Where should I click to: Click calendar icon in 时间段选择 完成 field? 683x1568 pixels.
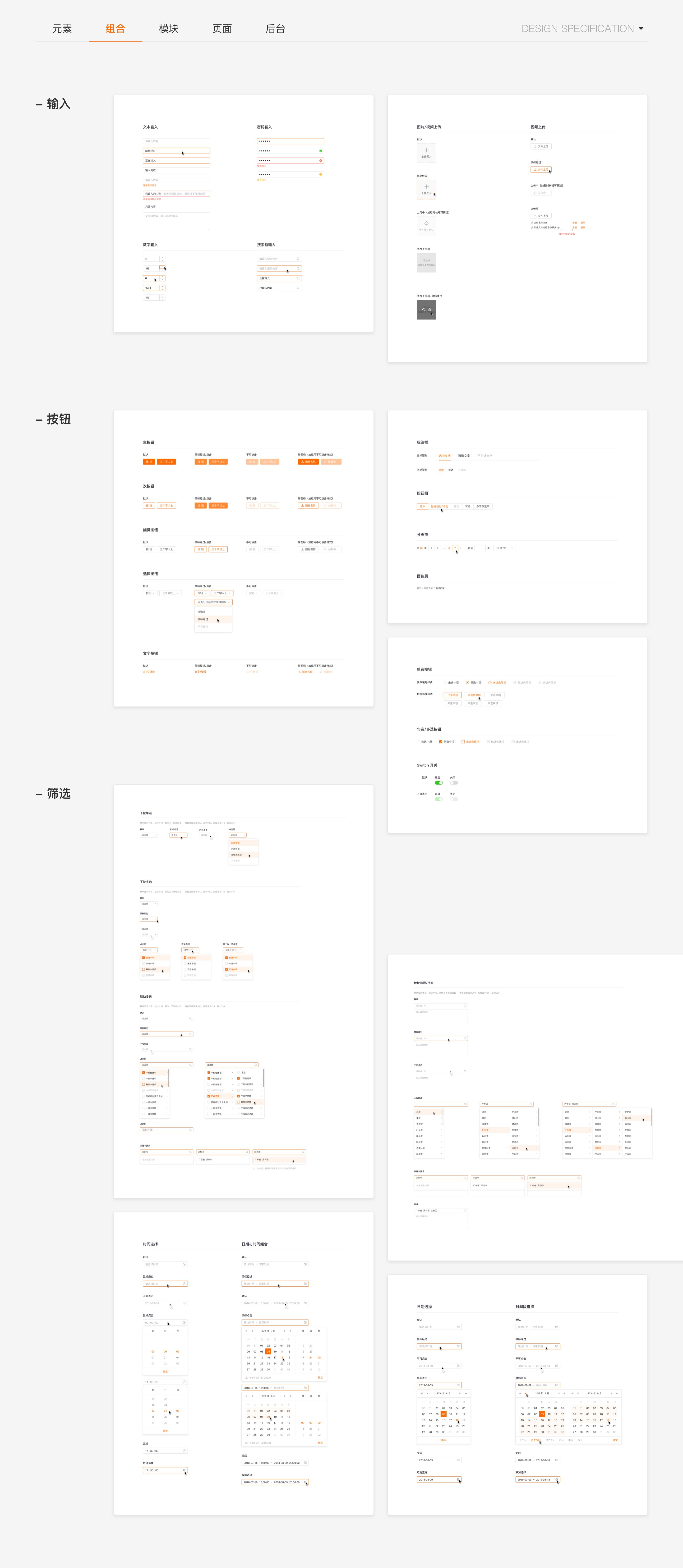tap(557, 1460)
